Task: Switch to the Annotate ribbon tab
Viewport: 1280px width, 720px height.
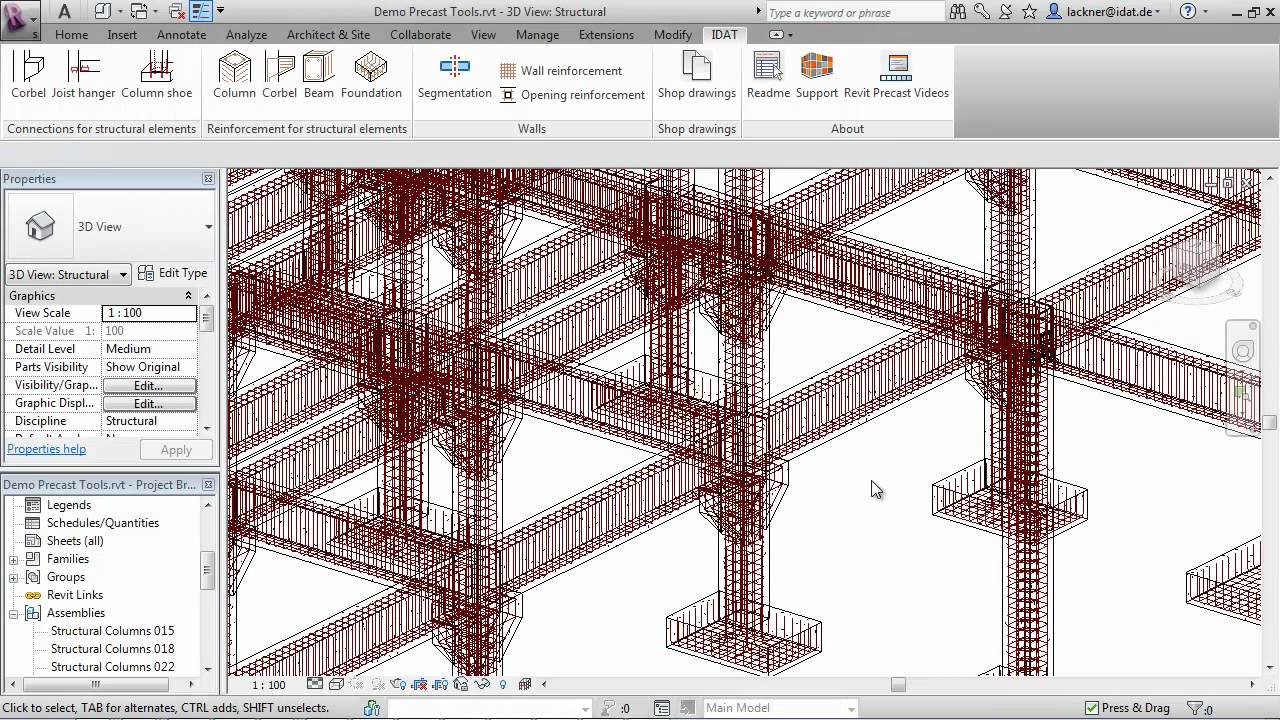Action: 181,34
